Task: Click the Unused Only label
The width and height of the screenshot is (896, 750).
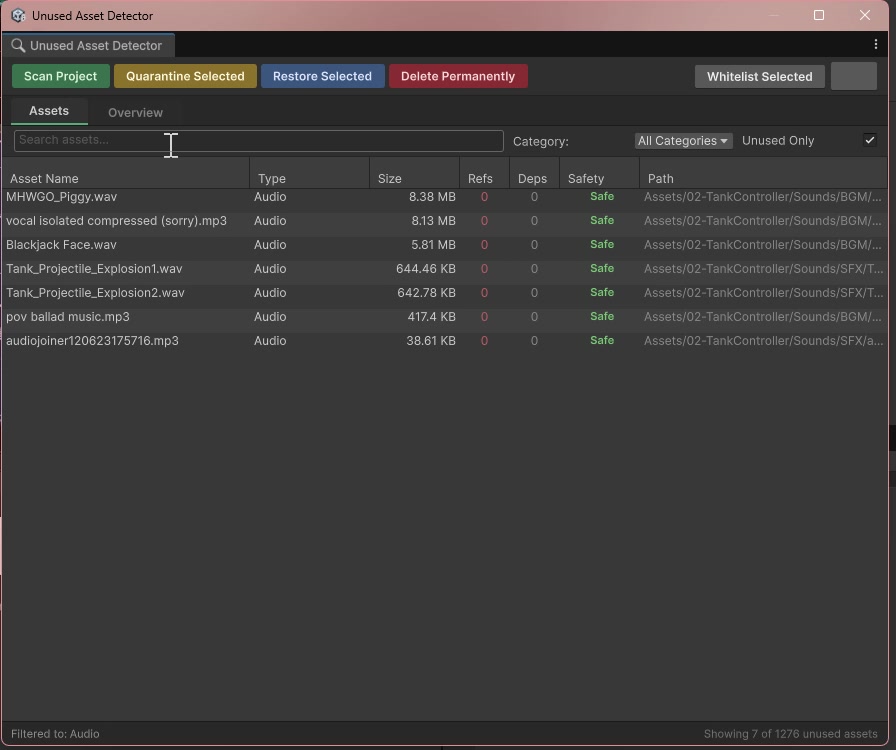Action: [778, 141]
